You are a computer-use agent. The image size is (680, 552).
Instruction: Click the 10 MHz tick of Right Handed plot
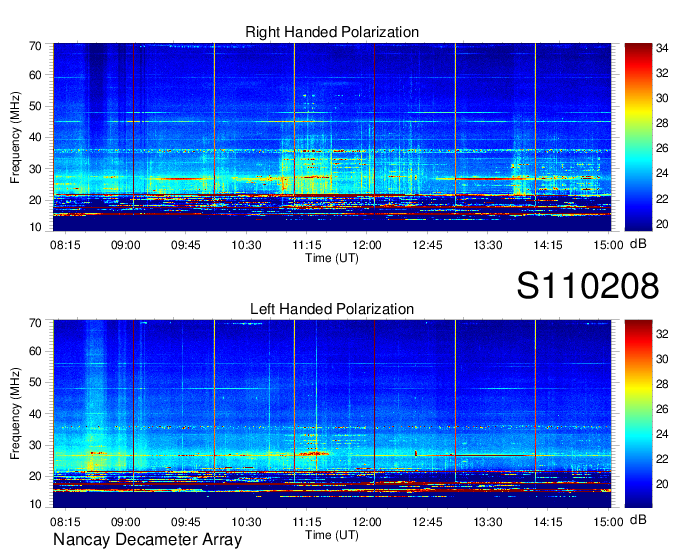tap(35, 227)
